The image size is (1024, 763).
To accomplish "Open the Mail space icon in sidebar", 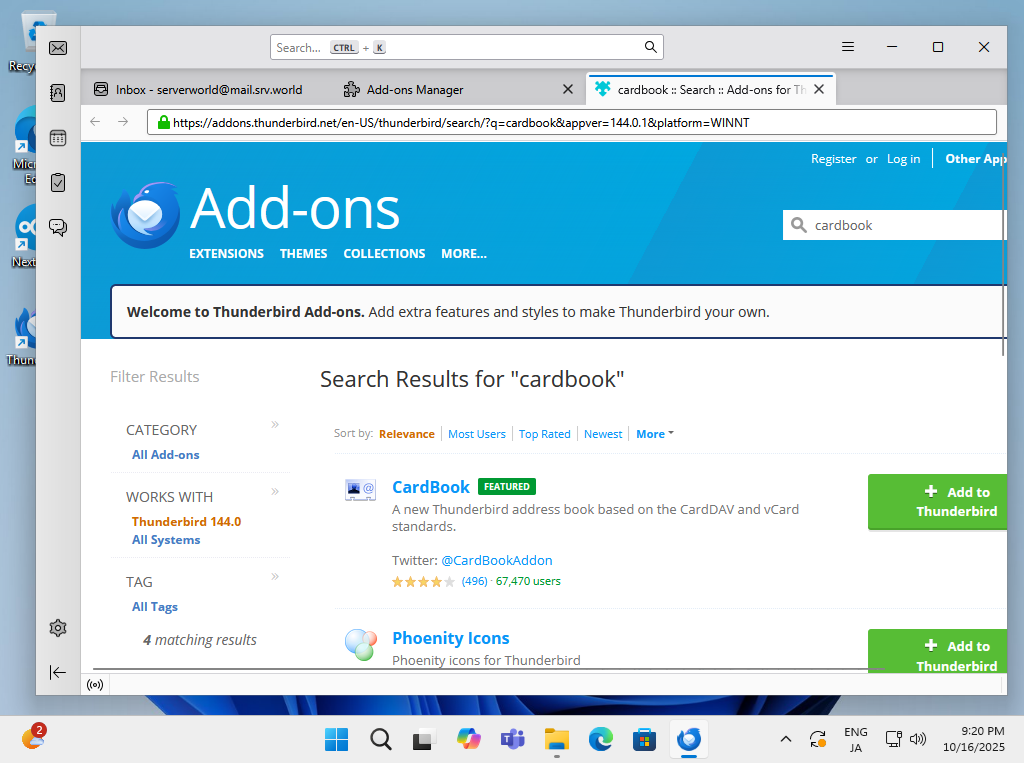I will [x=58, y=48].
